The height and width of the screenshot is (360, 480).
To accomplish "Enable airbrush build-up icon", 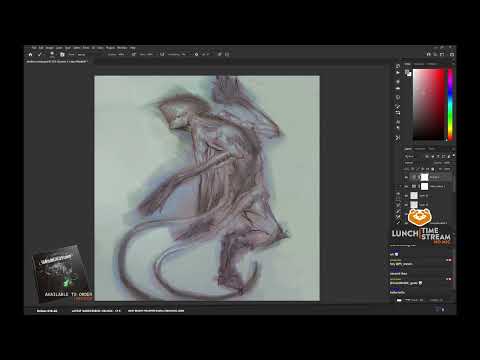I will [x=162, y=54].
